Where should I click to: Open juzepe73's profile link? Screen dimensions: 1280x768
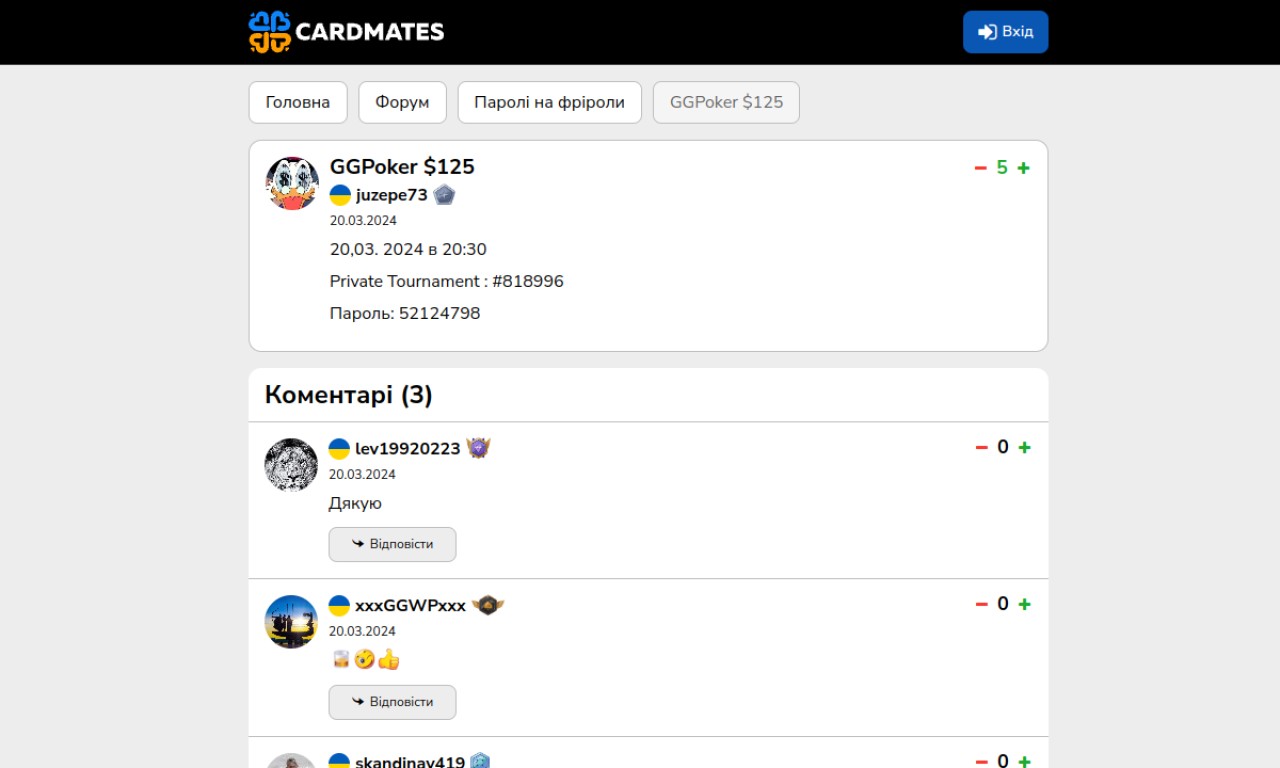tap(392, 195)
